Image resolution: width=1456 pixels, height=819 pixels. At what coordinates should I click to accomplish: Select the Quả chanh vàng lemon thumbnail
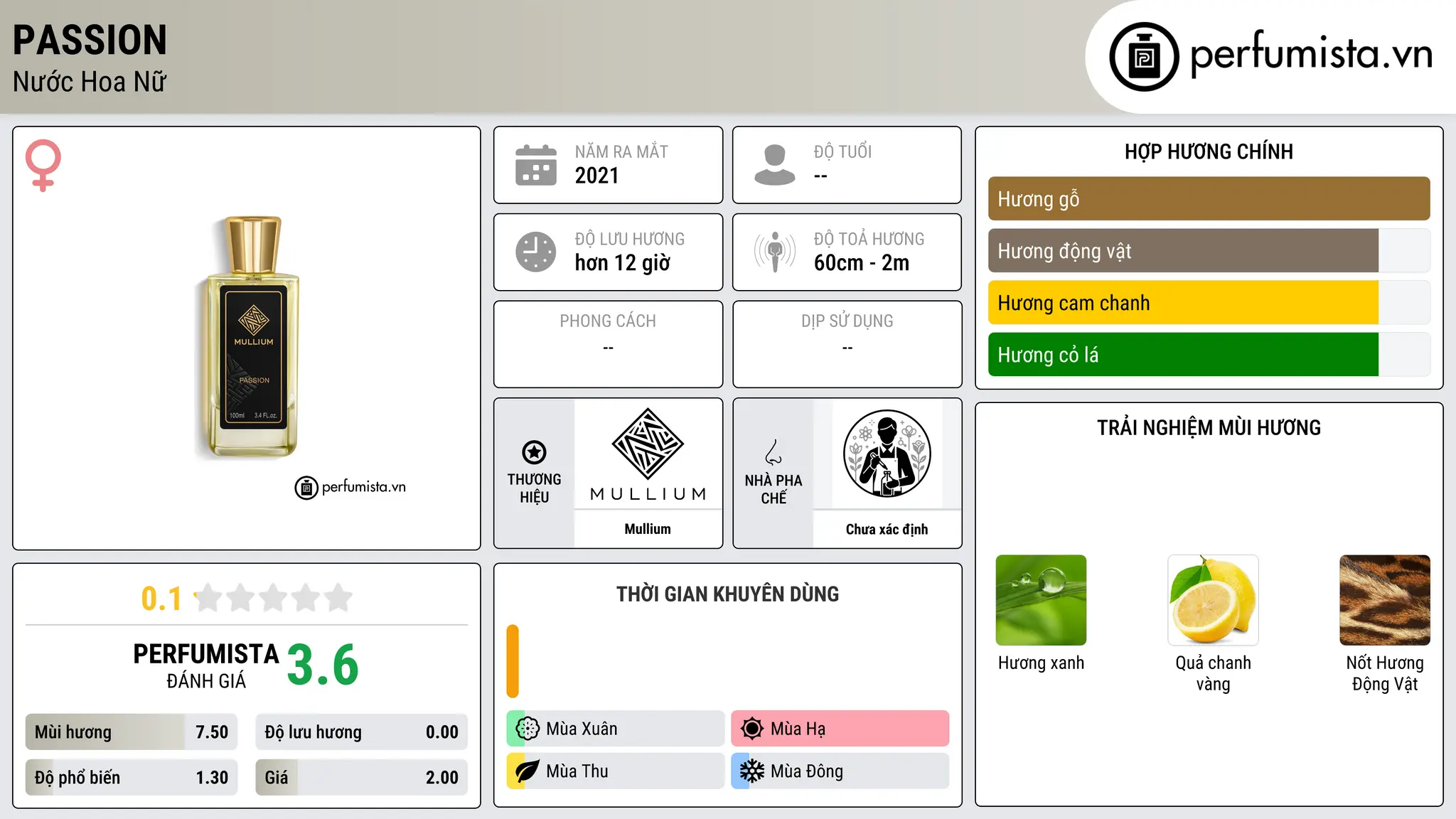[1213, 600]
